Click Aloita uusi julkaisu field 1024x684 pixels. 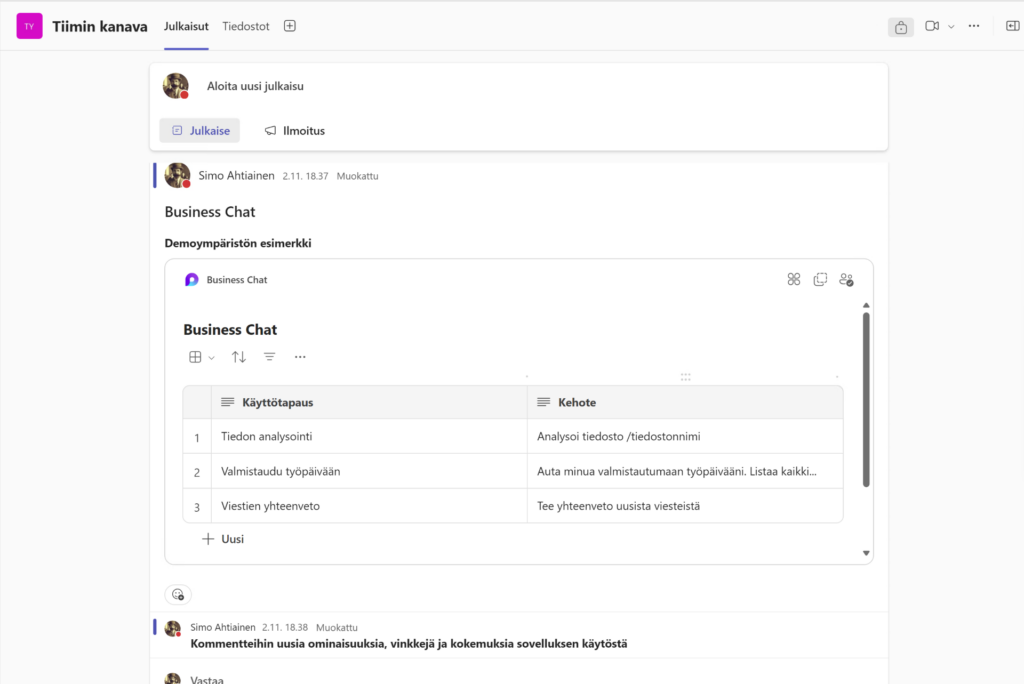pos(255,86)
